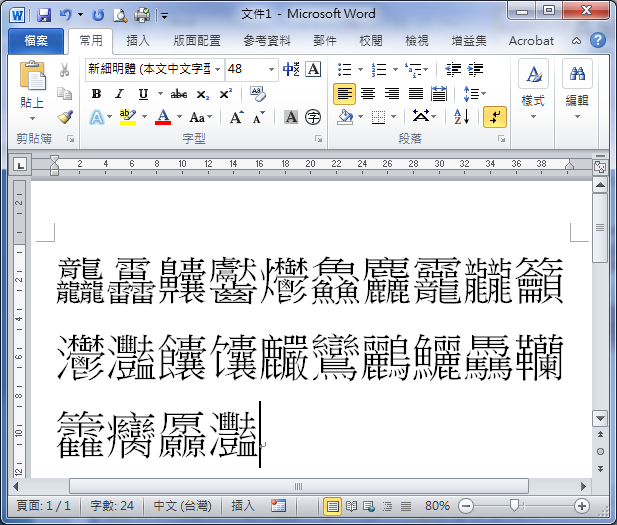The width and height of the screenshot is (617, 525).
Task: Click the Decrease Indent icon
Action: point(453,69)
